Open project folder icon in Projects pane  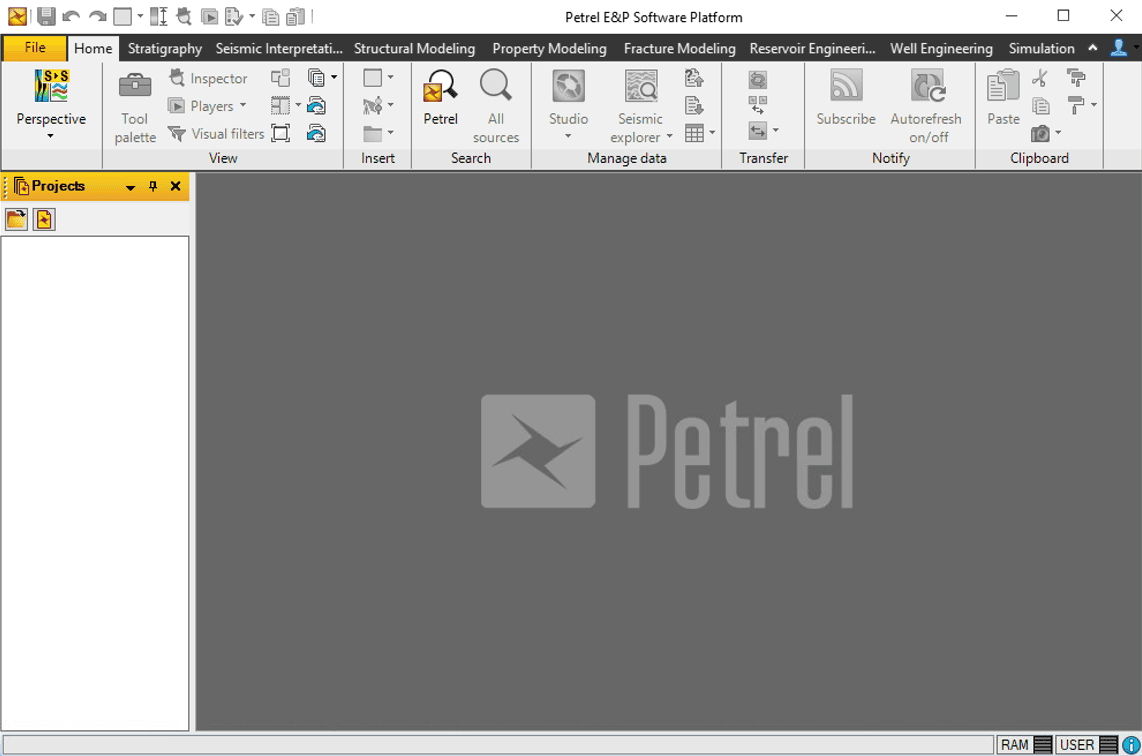coord(16,219)
